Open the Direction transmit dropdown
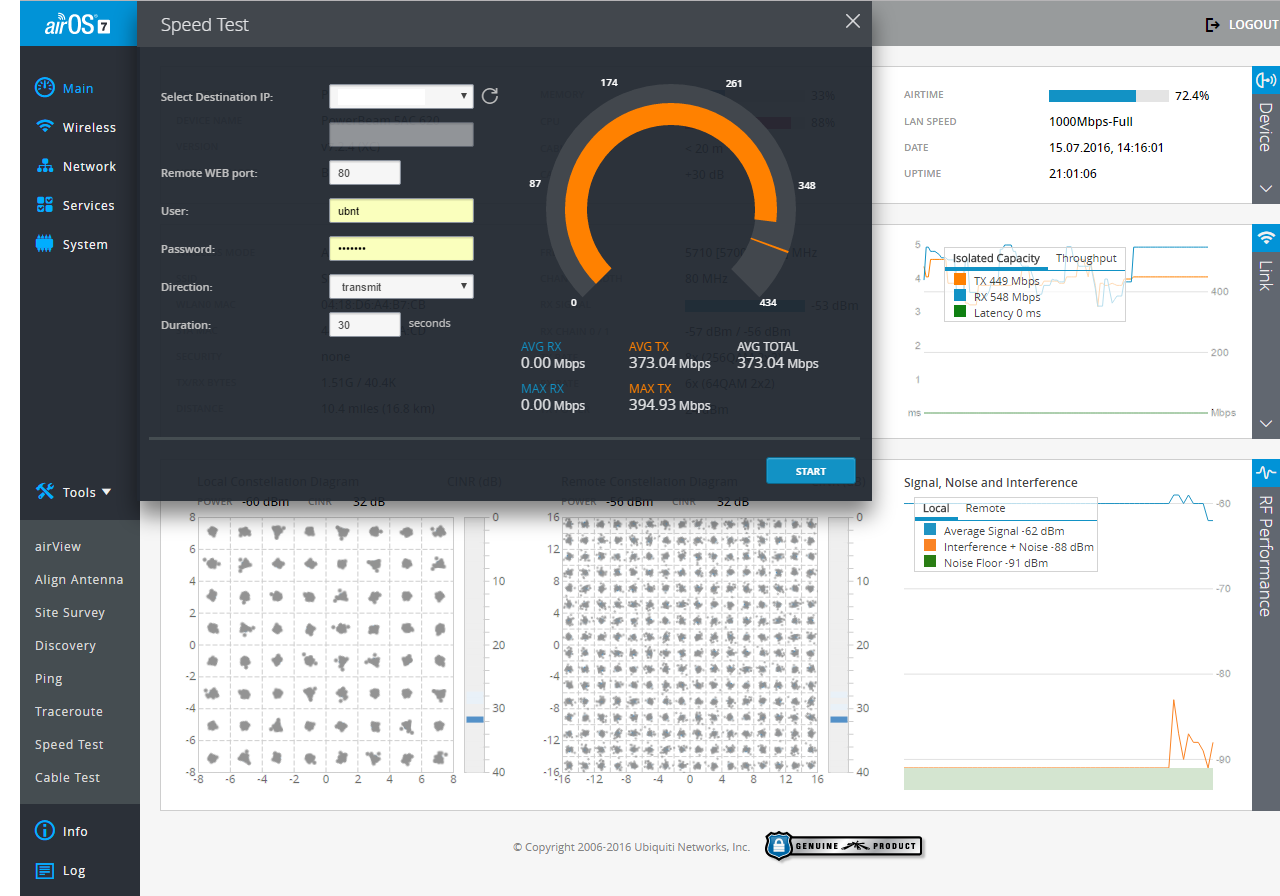 coord(401,287)
